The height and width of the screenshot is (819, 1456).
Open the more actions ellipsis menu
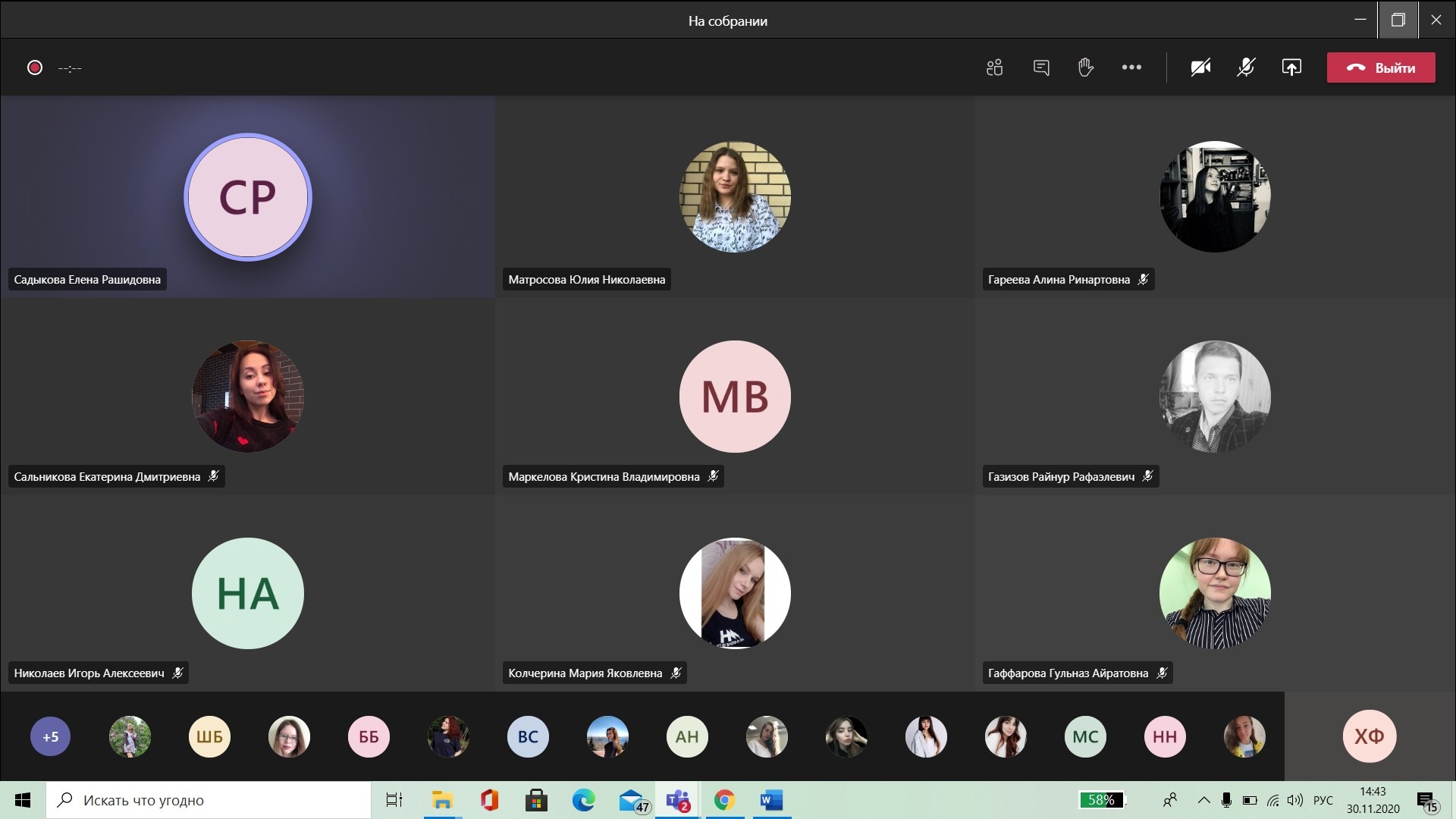click(x=1131, y=67)
